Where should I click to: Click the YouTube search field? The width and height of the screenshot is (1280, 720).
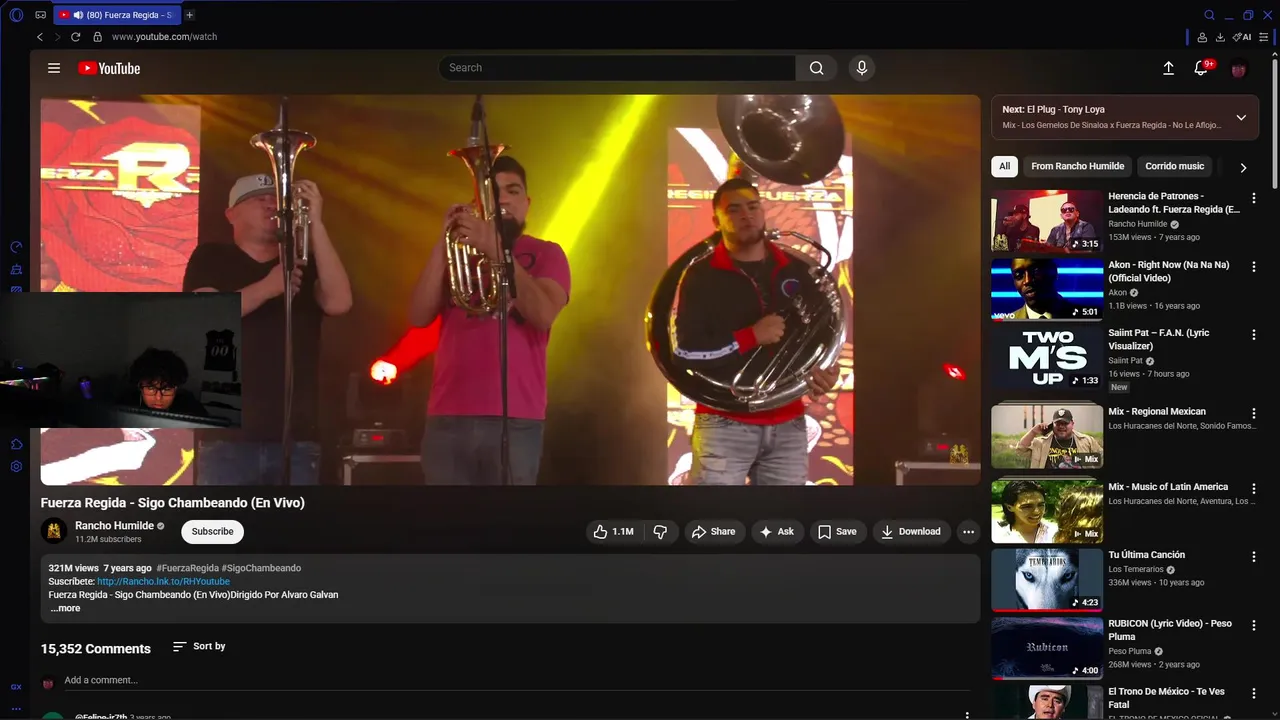click(617, 68)
